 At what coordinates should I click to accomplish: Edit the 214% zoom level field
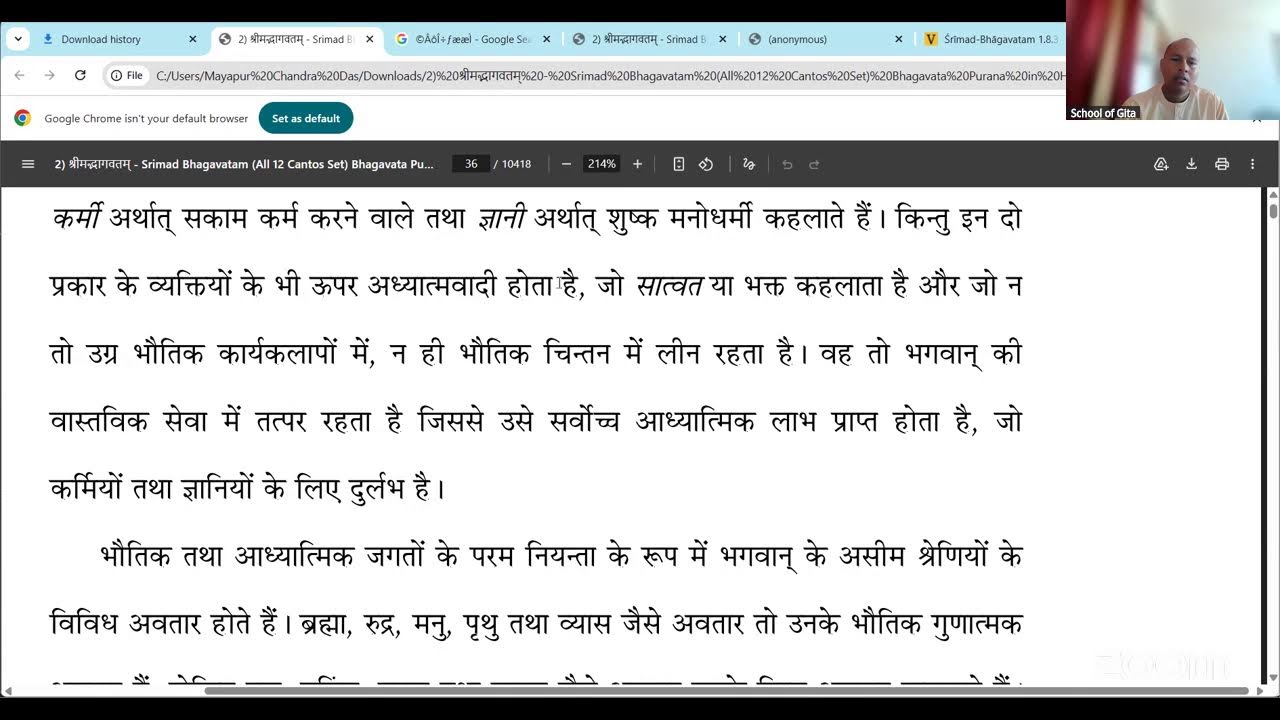pos(602,164)
